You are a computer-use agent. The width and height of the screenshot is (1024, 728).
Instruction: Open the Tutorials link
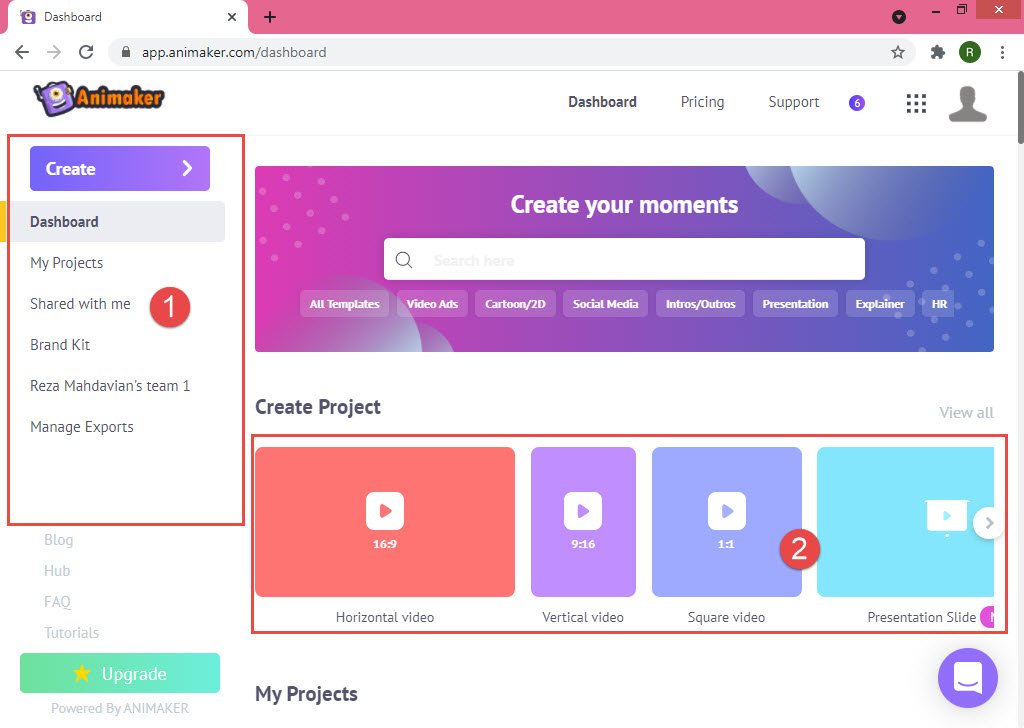tap(71, 633)
